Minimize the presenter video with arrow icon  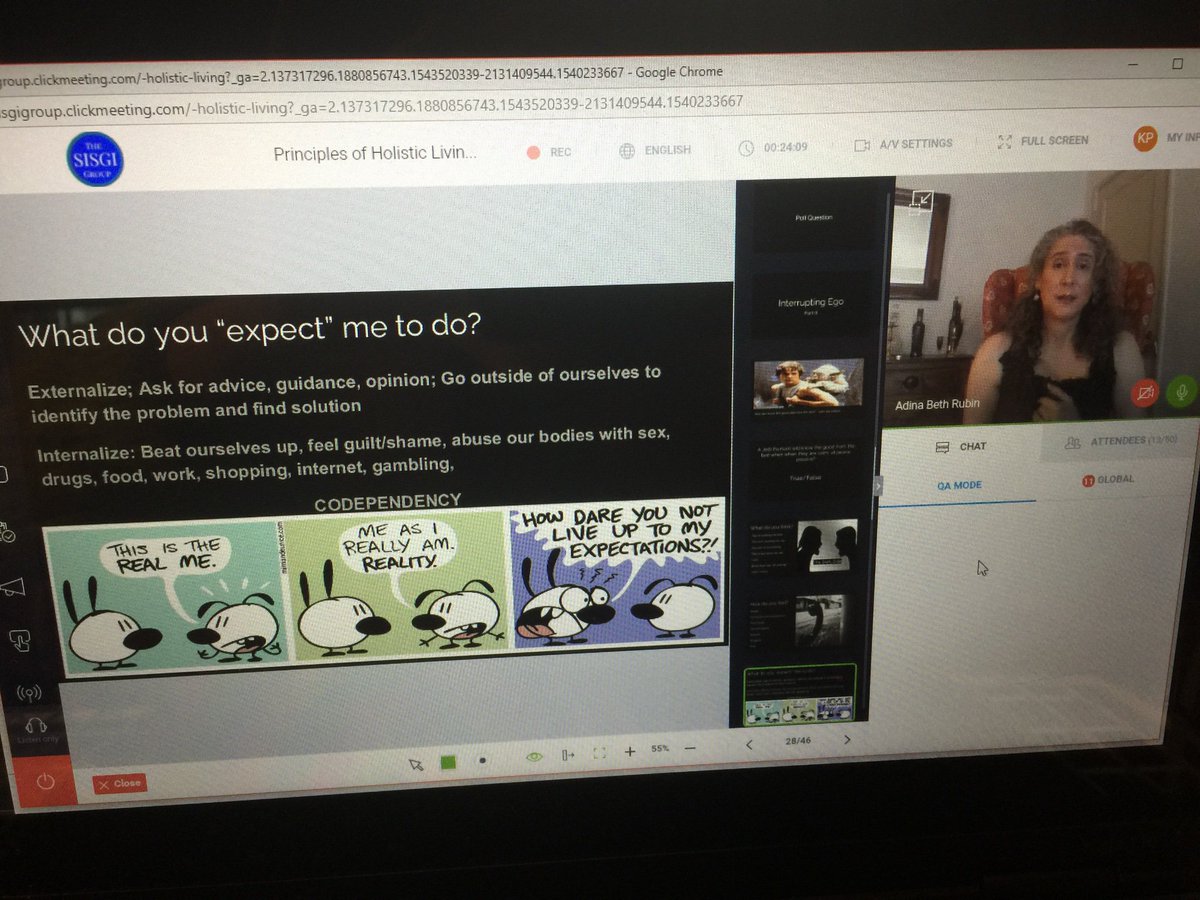[922, 201]
